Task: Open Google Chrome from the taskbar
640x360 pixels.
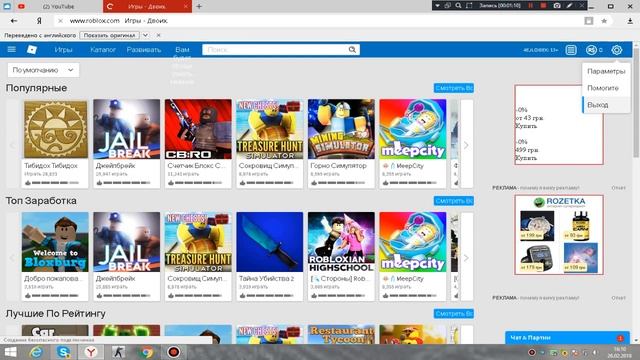Action: 147,352
